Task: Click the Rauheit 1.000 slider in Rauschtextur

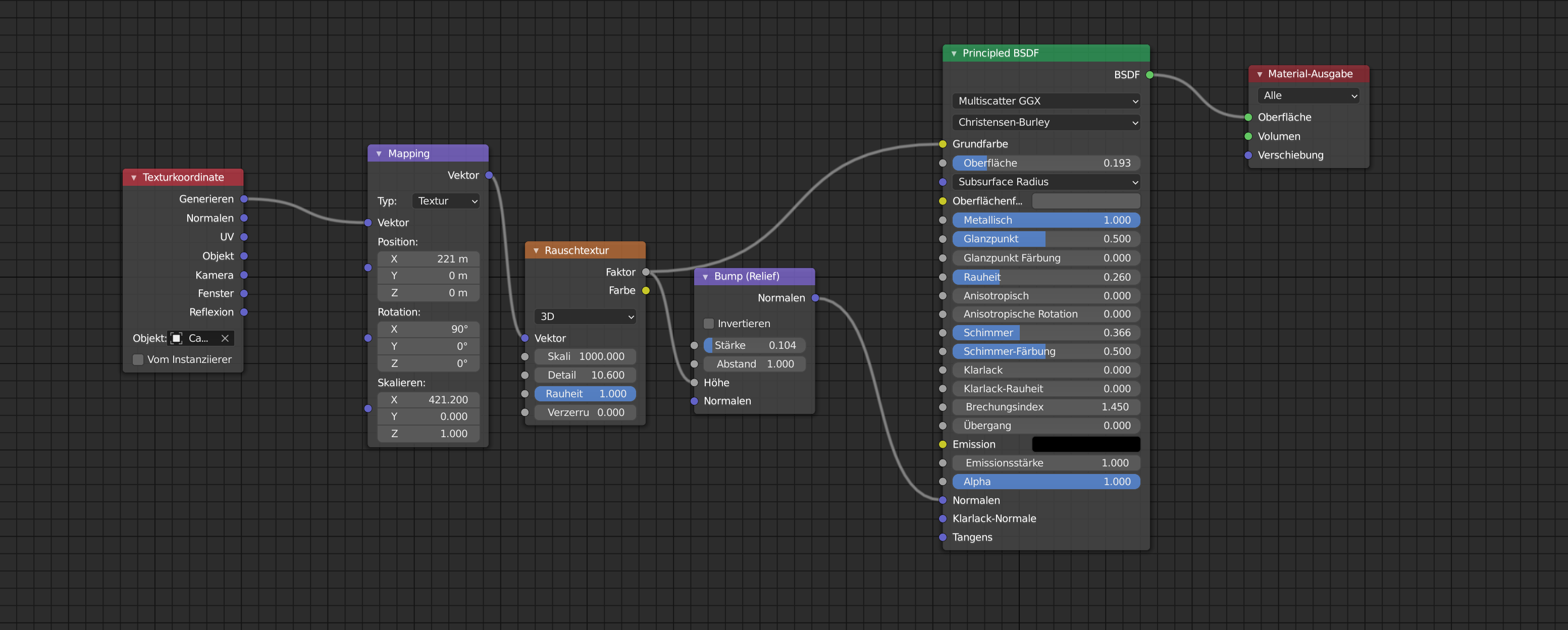Action: [586, 394]
